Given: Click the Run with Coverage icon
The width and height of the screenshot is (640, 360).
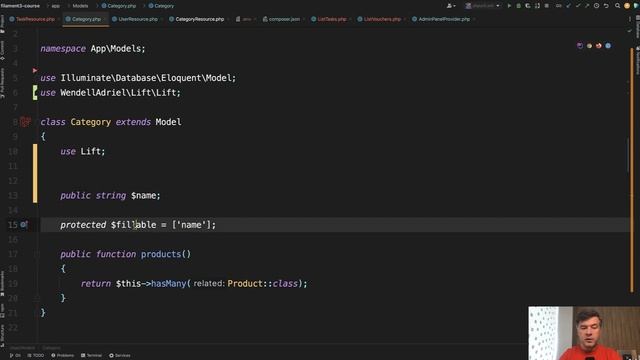Looking at the screenshot, I should pos(528,6).
